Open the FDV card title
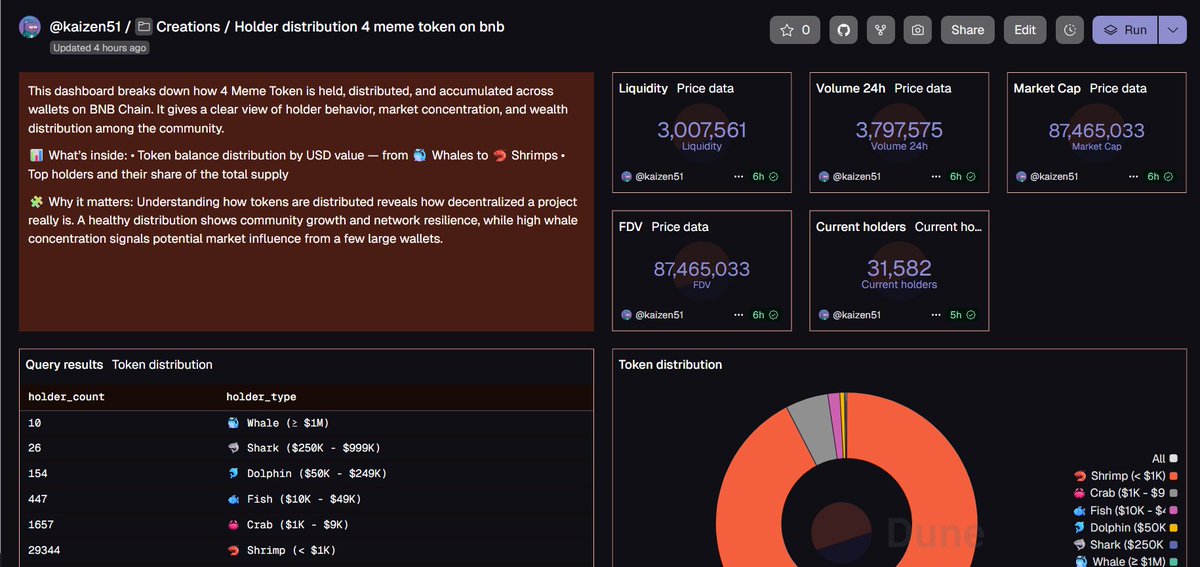Viewport: 1200px width, 567px height. point(631,227)
